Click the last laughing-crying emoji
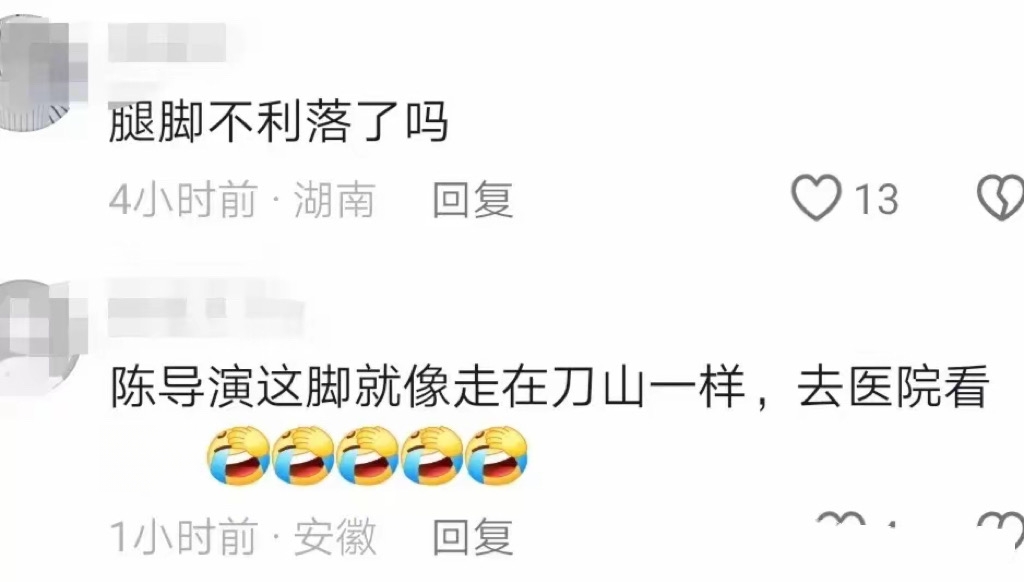 [x=496, y=455]
